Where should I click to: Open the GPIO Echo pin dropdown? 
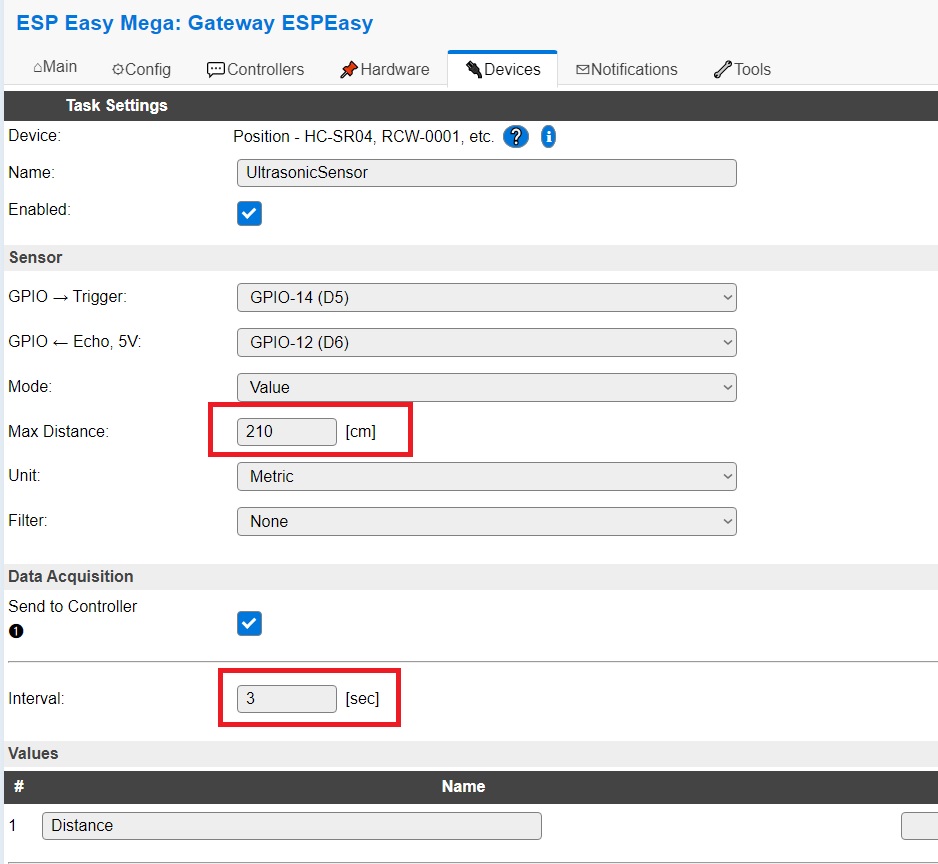tap(486, 342)
